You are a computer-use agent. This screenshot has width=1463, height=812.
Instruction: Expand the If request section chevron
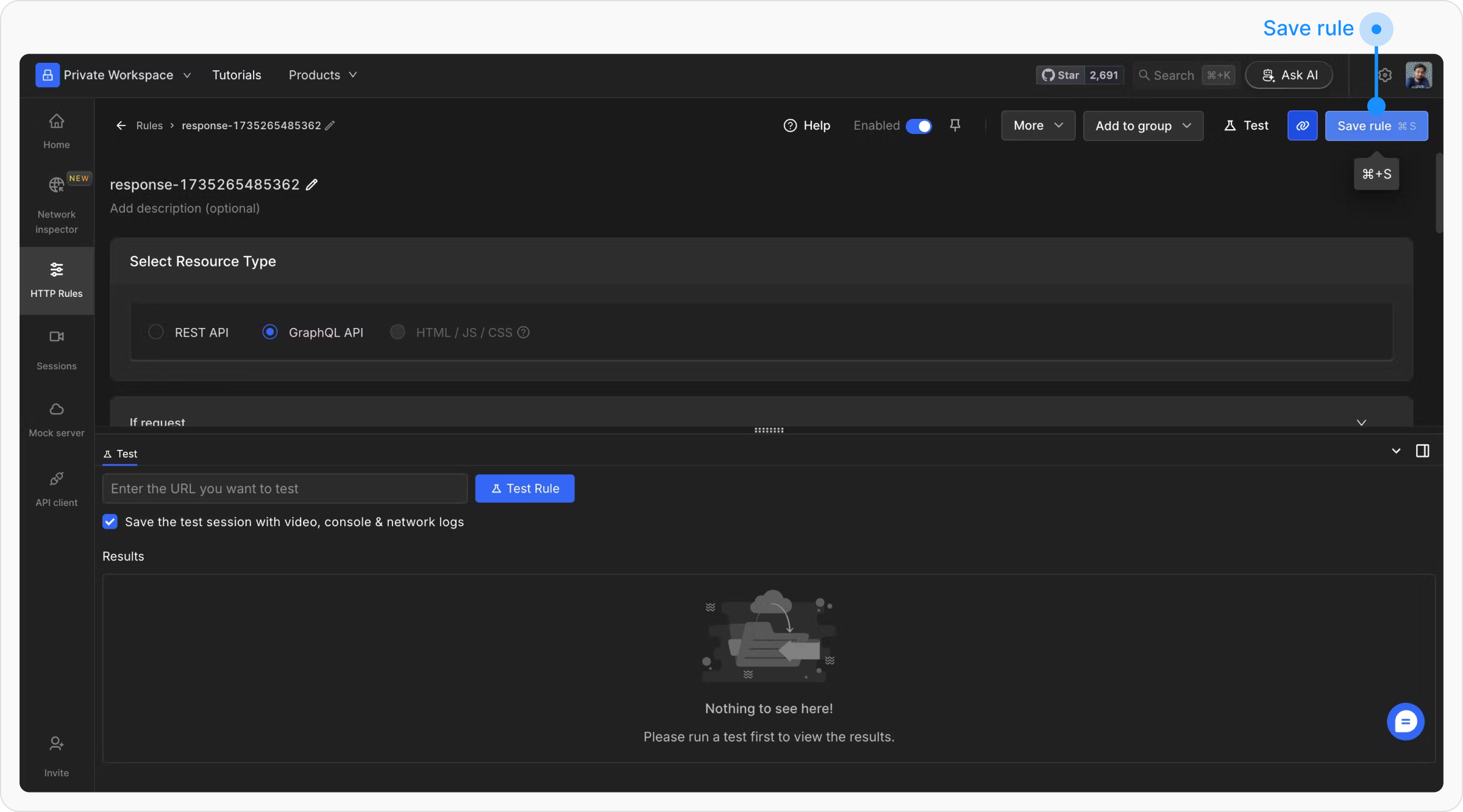1361,422
